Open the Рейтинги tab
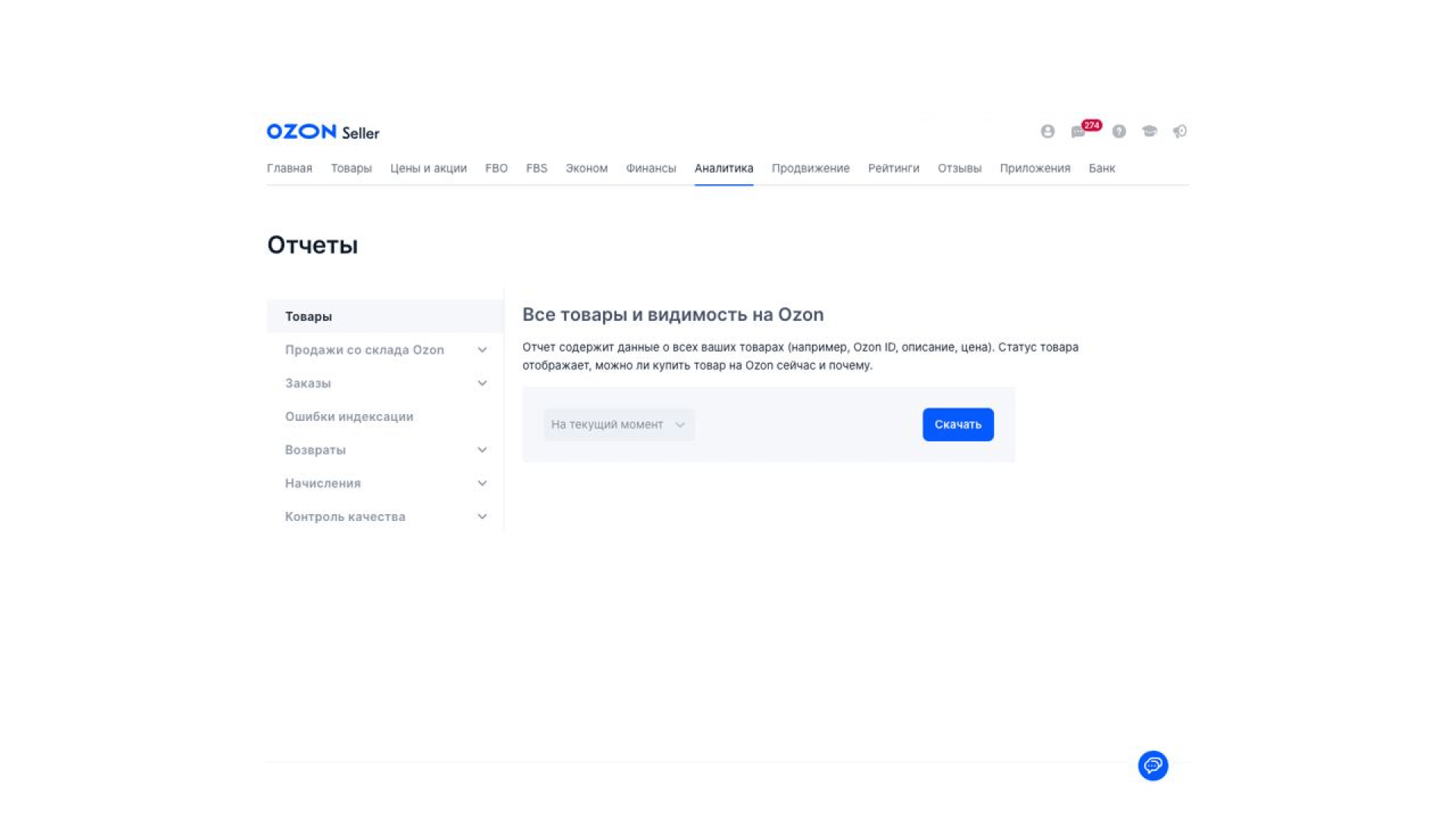Image resolution: width=1456 pixels, height=819 pixels. 894,168
